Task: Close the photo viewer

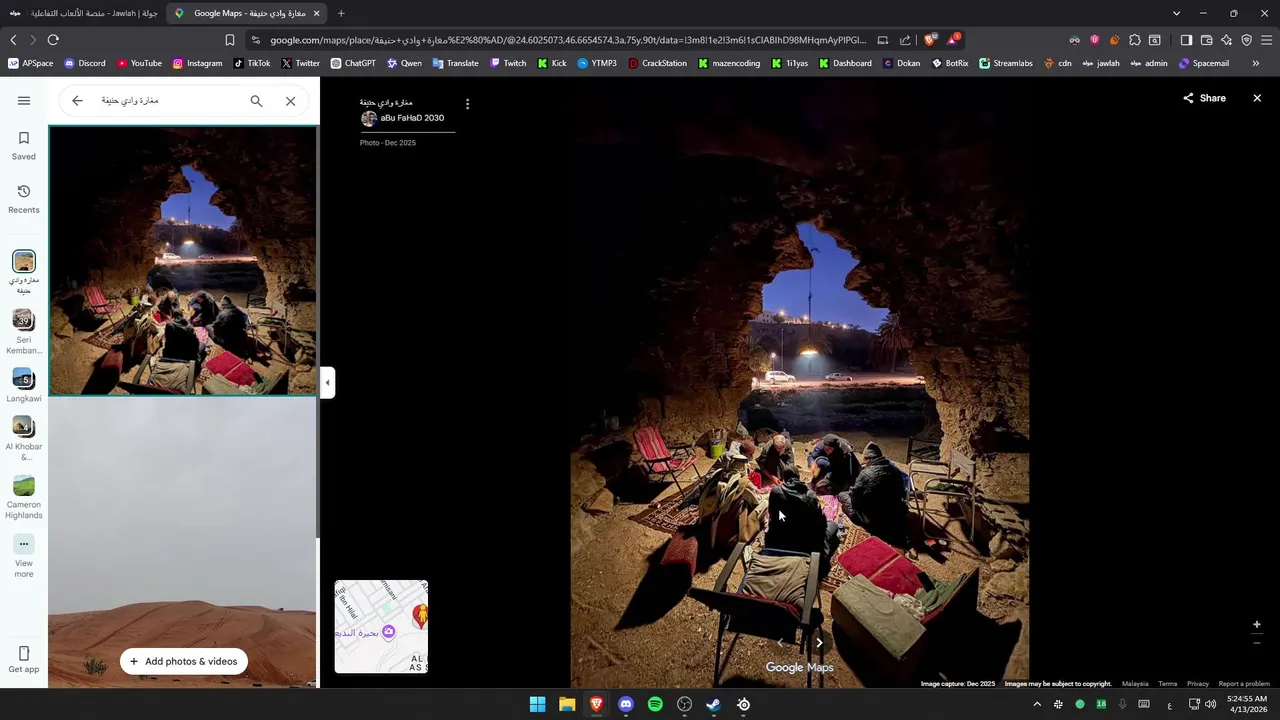Action: pos(1257,98)
